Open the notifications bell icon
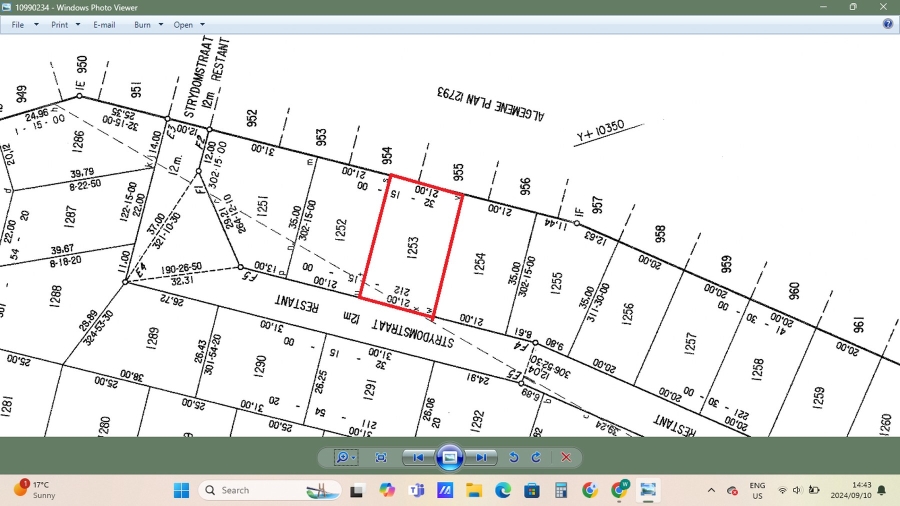Screen dimensions: 900x506 [x=882, y=490]
